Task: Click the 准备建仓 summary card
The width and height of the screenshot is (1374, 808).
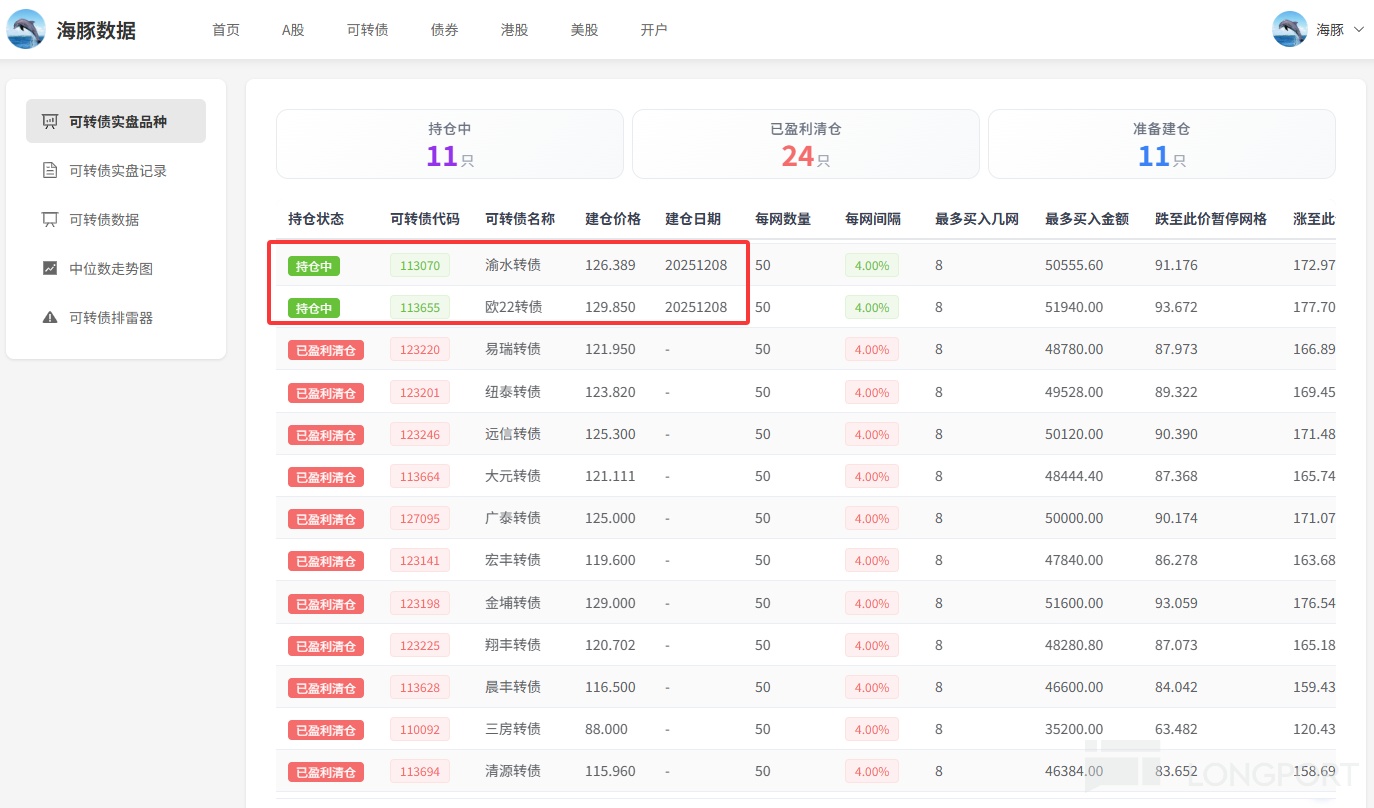Action: point(1161,144)
